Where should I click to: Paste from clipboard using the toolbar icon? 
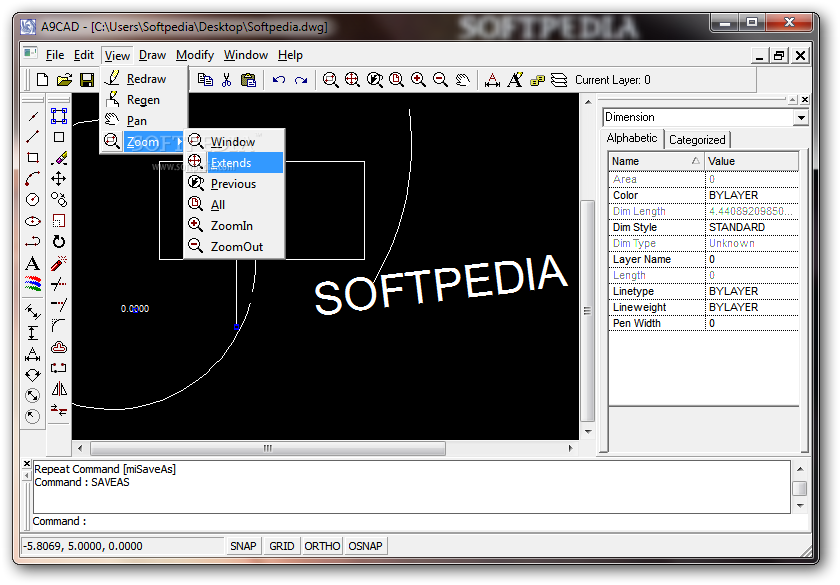click(x=249, y=80)
